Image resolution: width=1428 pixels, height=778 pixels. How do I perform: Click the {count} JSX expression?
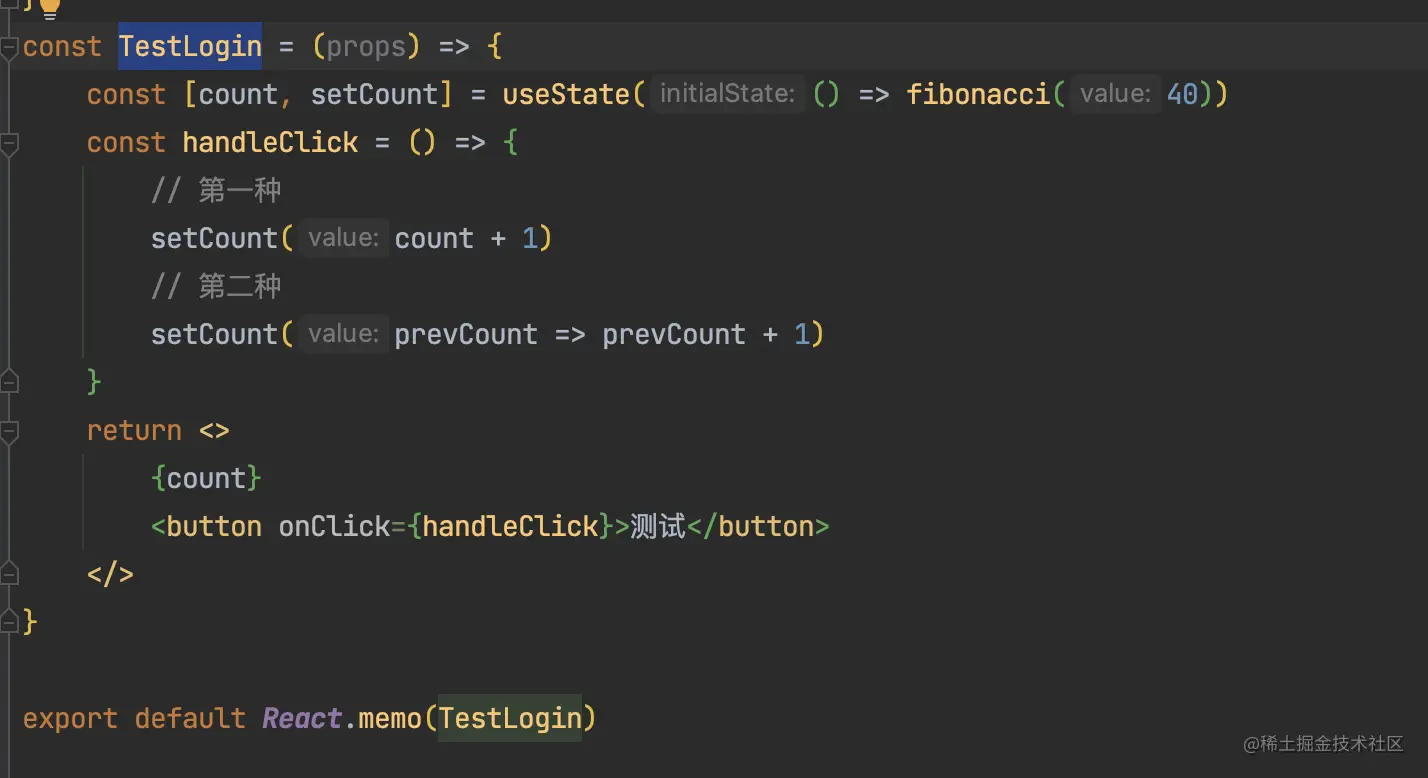pos(206,478)
